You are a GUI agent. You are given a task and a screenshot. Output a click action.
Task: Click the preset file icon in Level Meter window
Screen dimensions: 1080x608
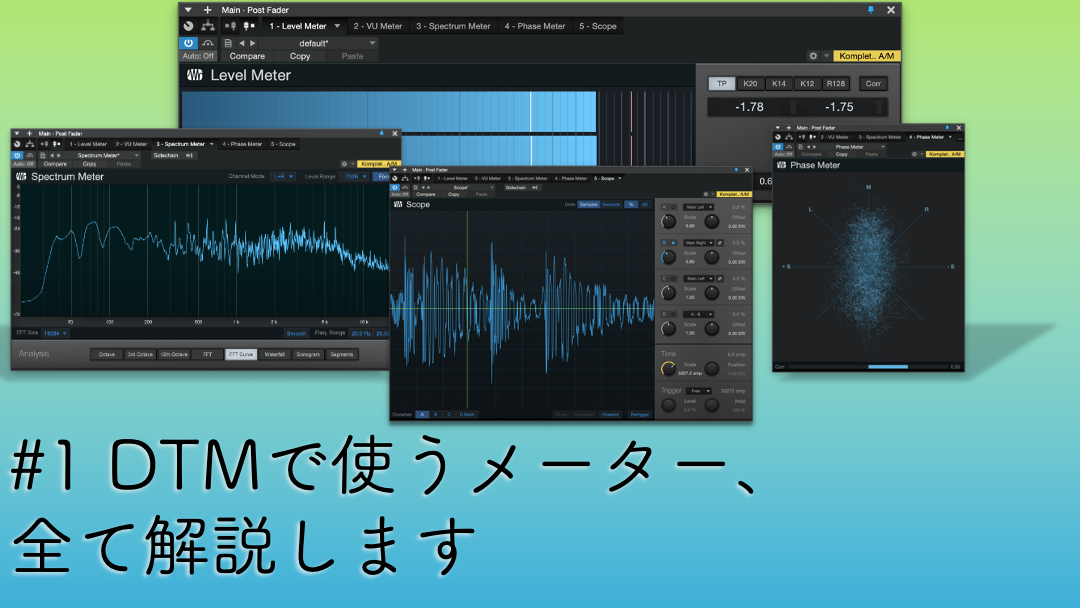click(228, 43)
